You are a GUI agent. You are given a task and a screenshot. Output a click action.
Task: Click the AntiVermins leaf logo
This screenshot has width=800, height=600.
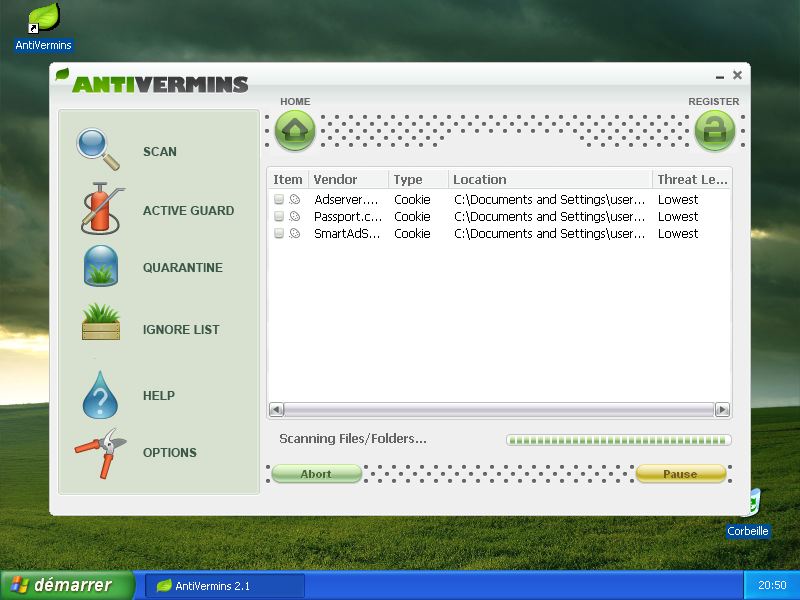click(62, 74)
